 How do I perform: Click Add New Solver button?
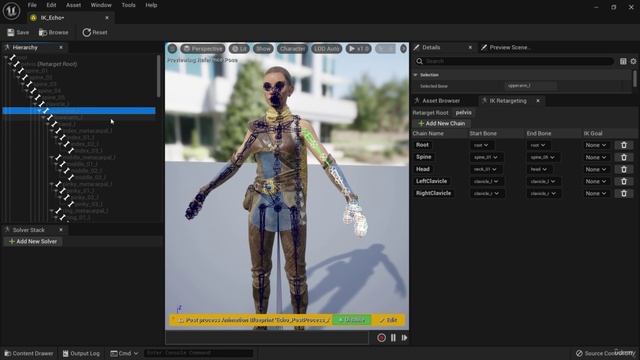tap(33, 242)
